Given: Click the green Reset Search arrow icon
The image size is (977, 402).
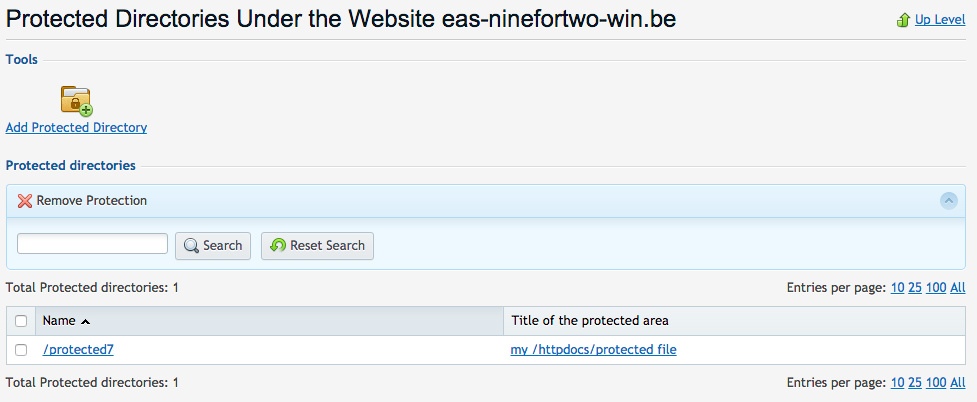Looking at the screenshot, I should point(278,246).
